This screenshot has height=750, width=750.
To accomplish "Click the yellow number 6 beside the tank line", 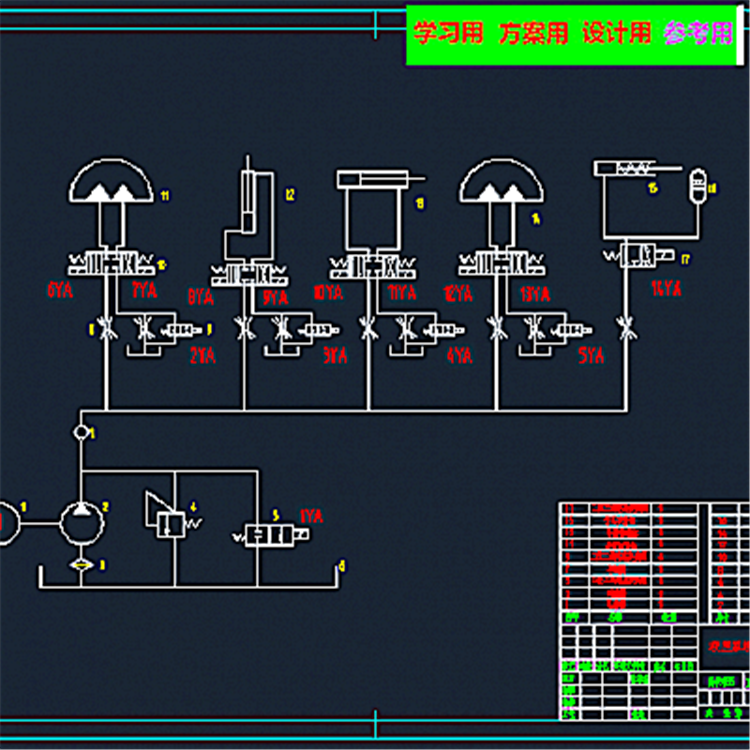I will pos(342,566).
